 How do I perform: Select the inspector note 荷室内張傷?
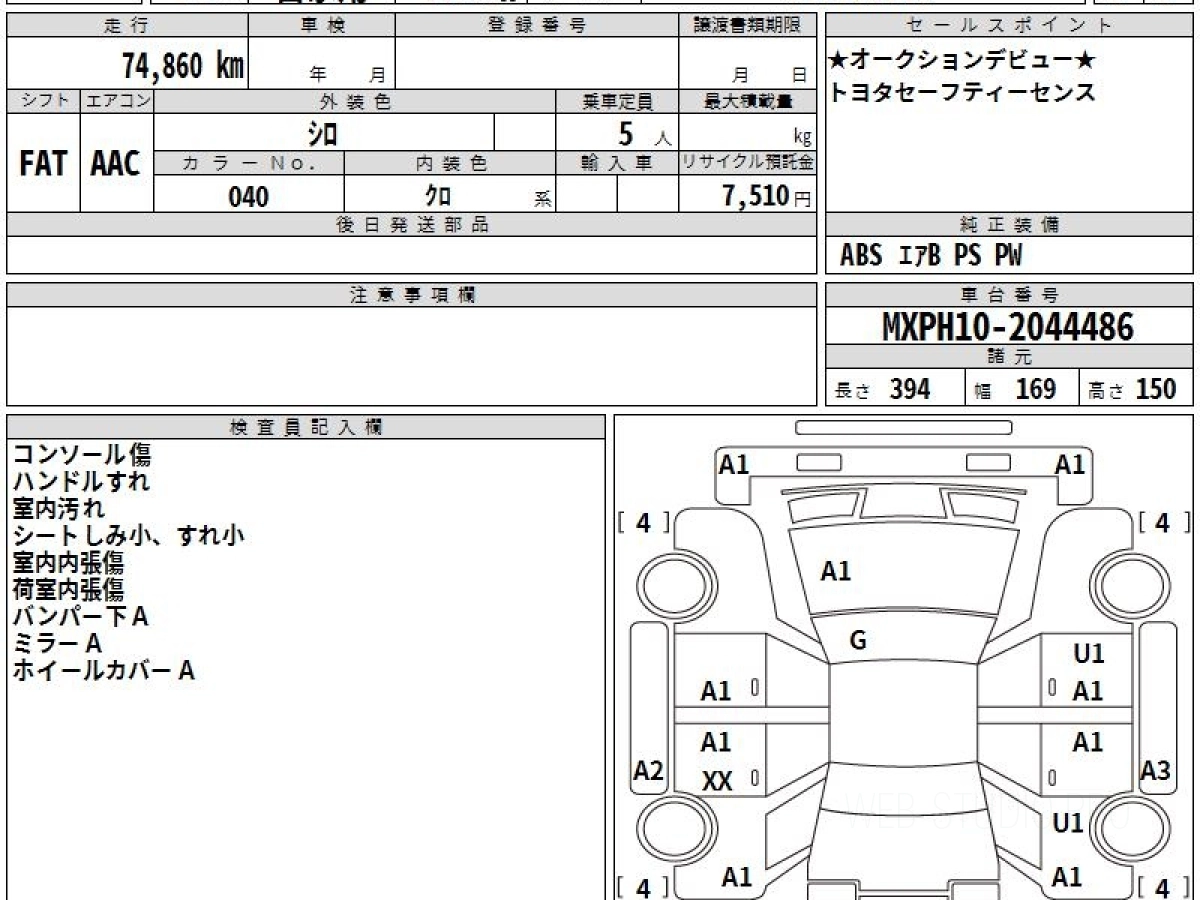pos(68,590)
